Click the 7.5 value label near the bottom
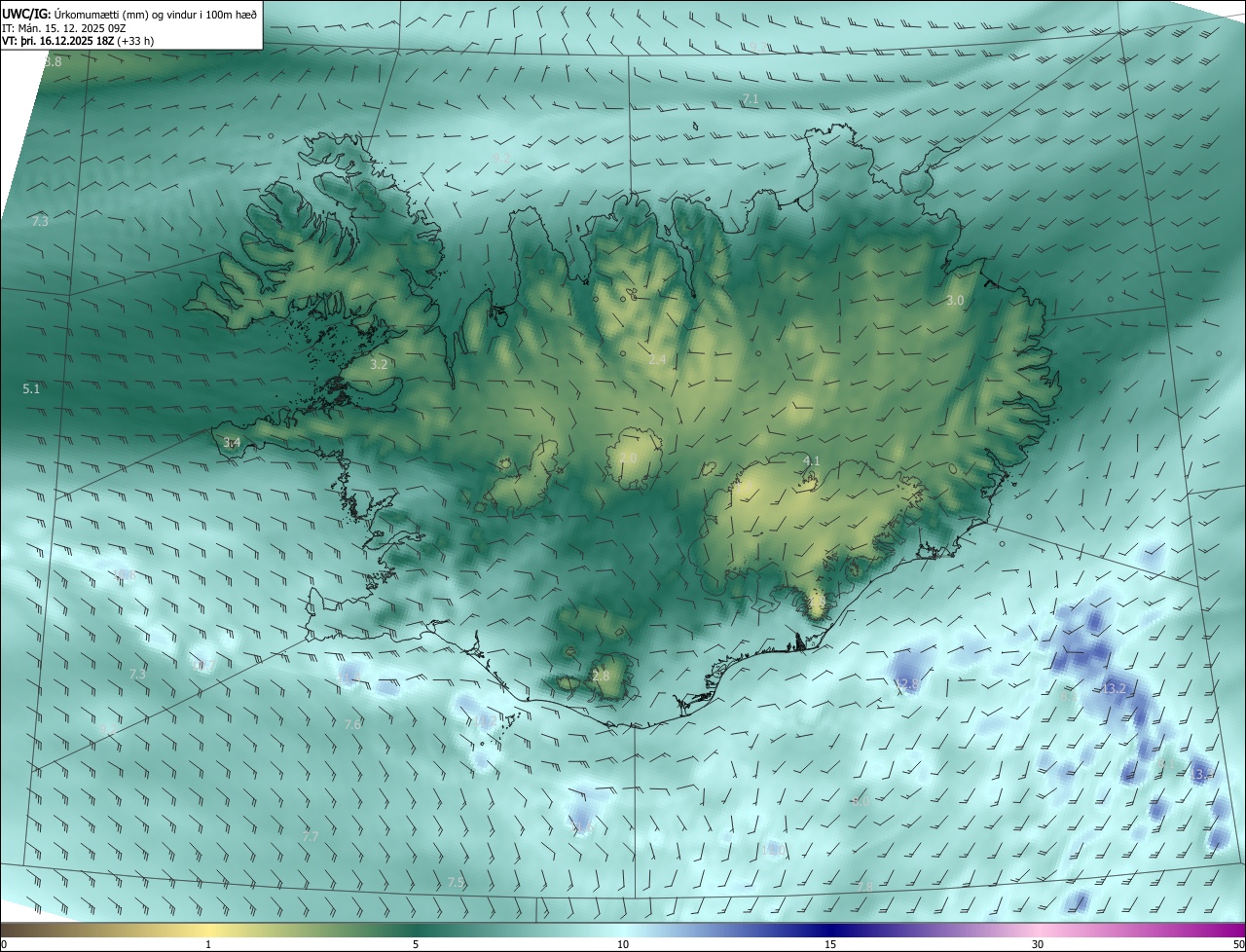 tap(457, 882)
